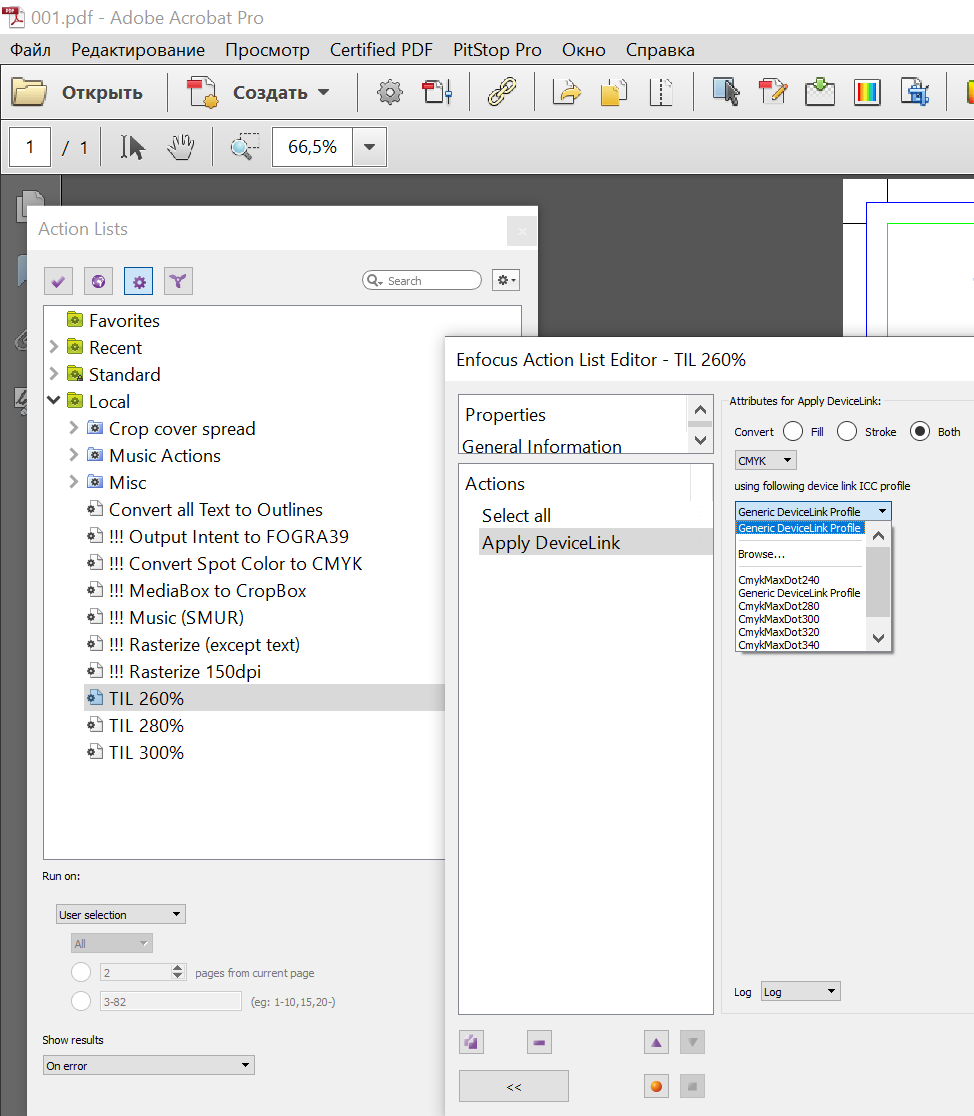
Task: Click the chain link toolbar icon
Action: (x=501, y=93)
